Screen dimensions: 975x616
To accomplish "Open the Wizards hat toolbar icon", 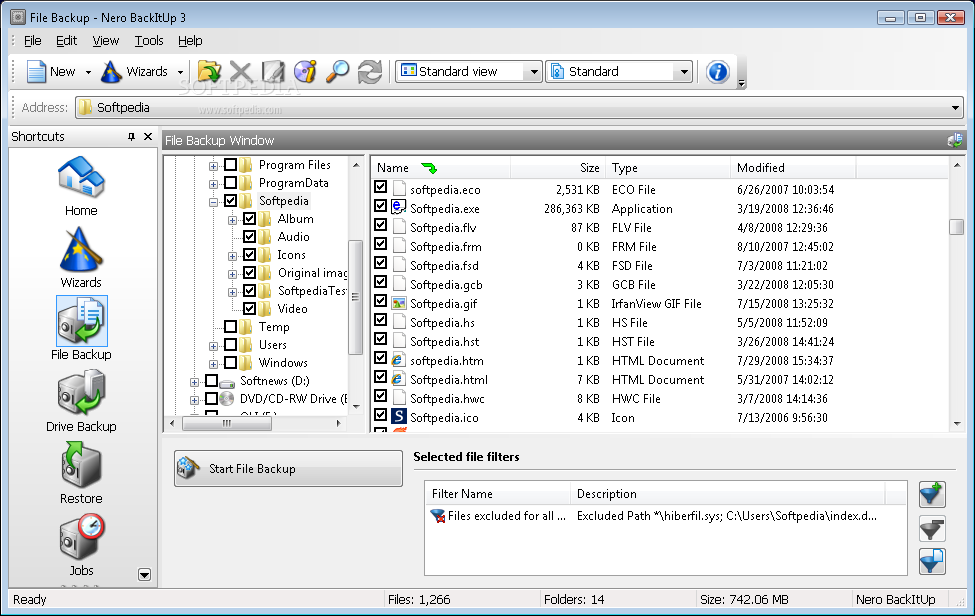I will point(111,71).
